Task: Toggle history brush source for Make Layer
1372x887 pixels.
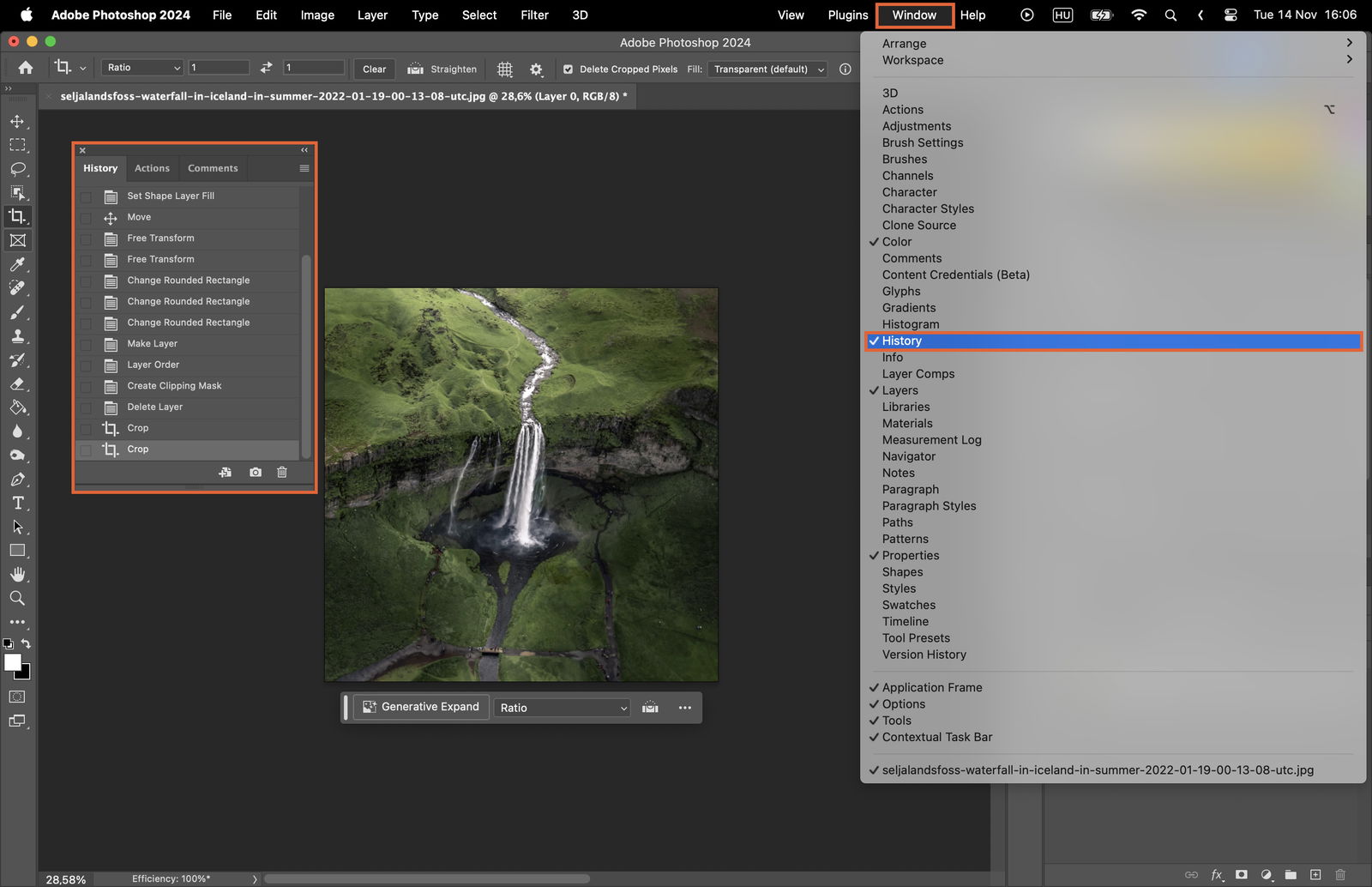Action: pos(86,344)
